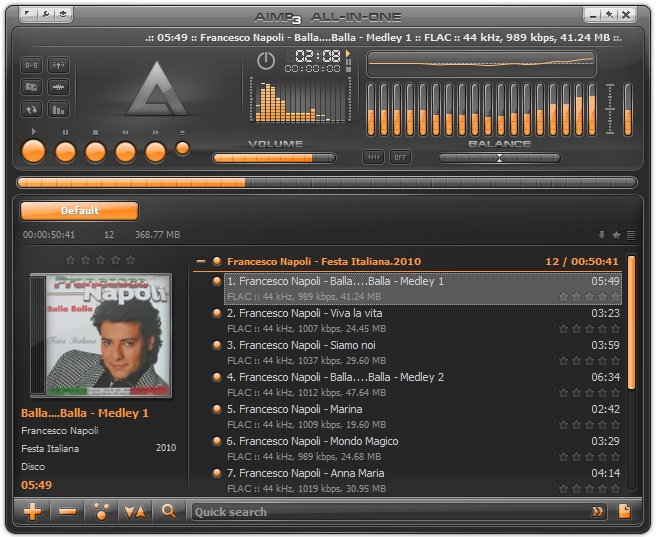Open the audio converter button
This screenshot has width=656, height=537.
(x=31, y=87)
